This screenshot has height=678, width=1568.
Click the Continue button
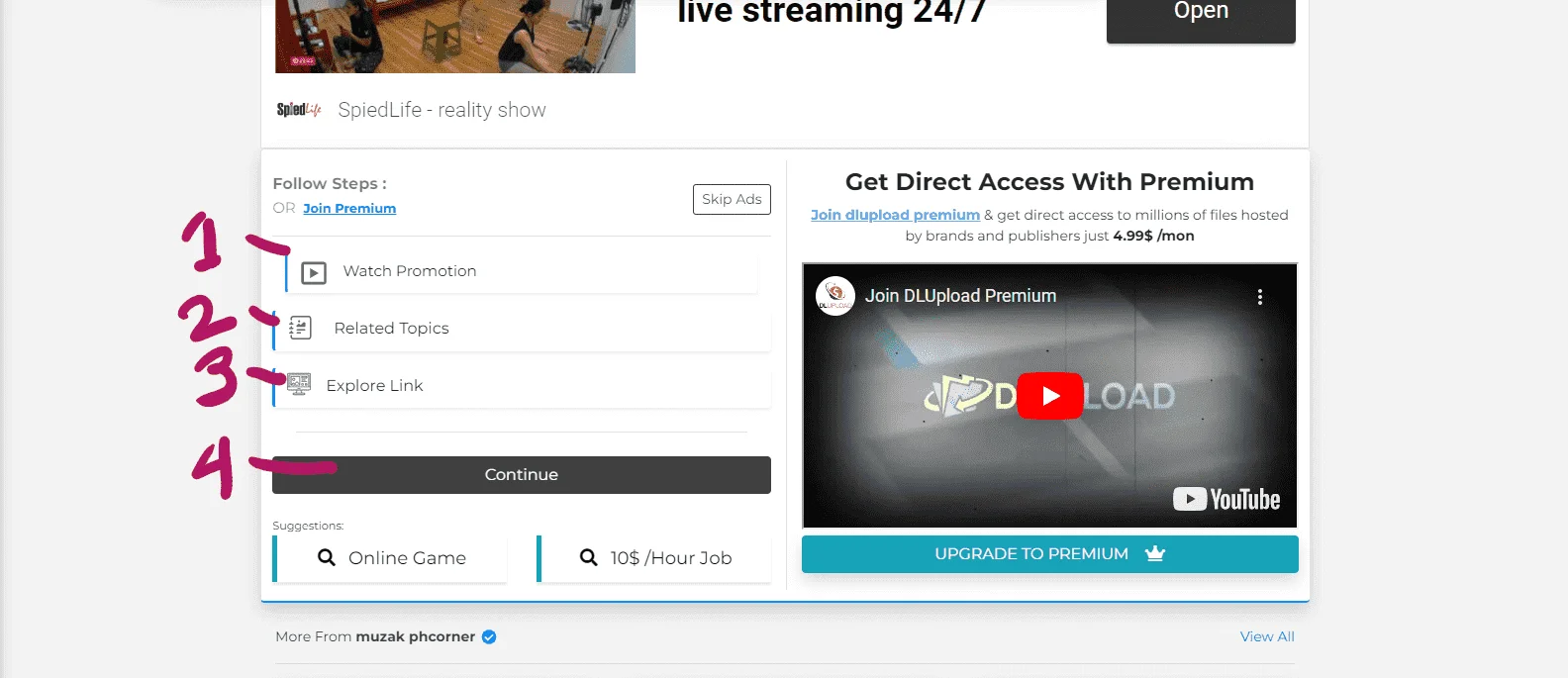click(x=522, y=475)
